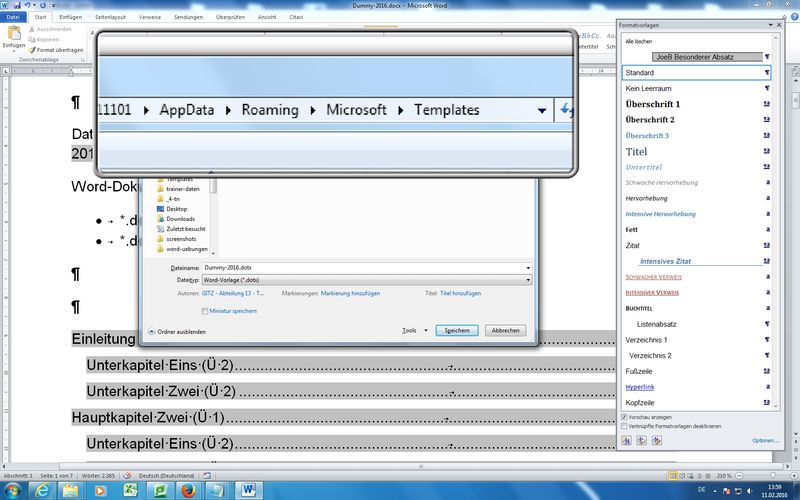Open the Einfügen paste dropdown arrow
This screenshot has height=500, width=800.
pos(14,52)
